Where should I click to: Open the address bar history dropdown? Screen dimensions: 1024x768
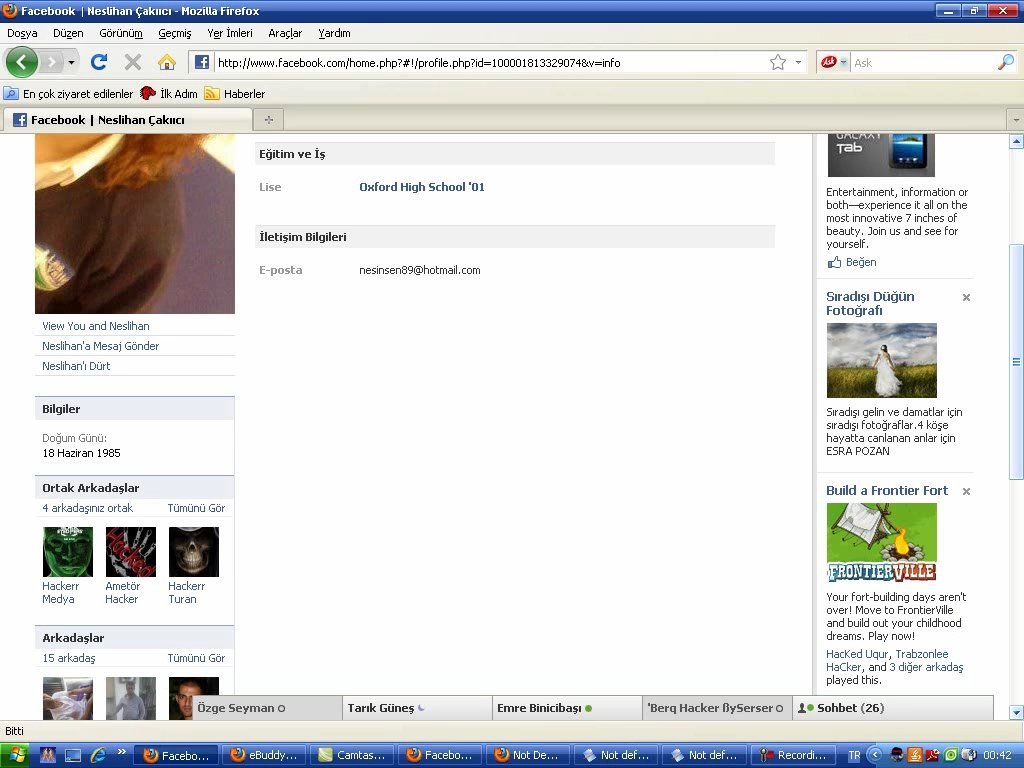[798, 63]
